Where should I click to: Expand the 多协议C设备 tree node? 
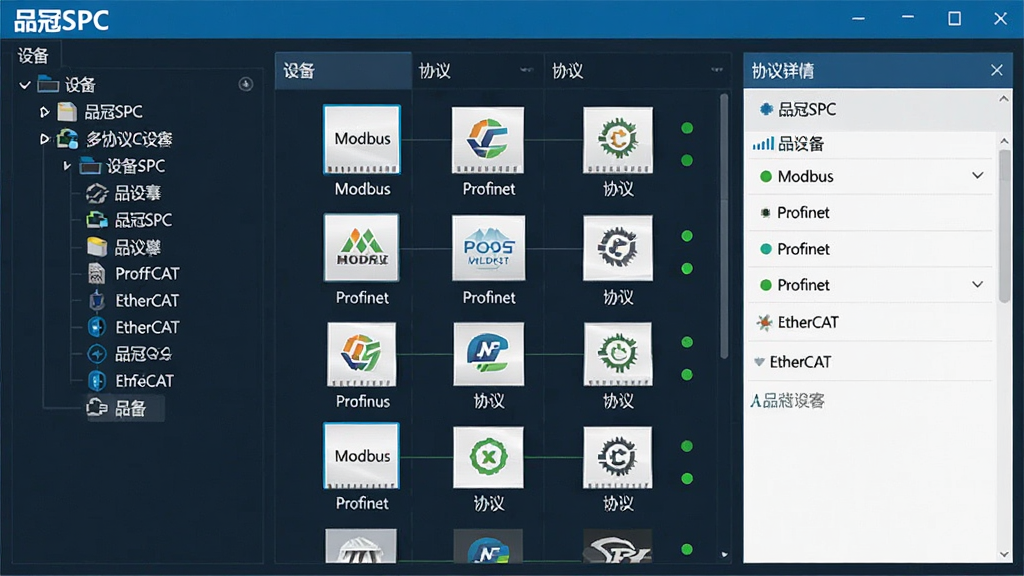44,138
